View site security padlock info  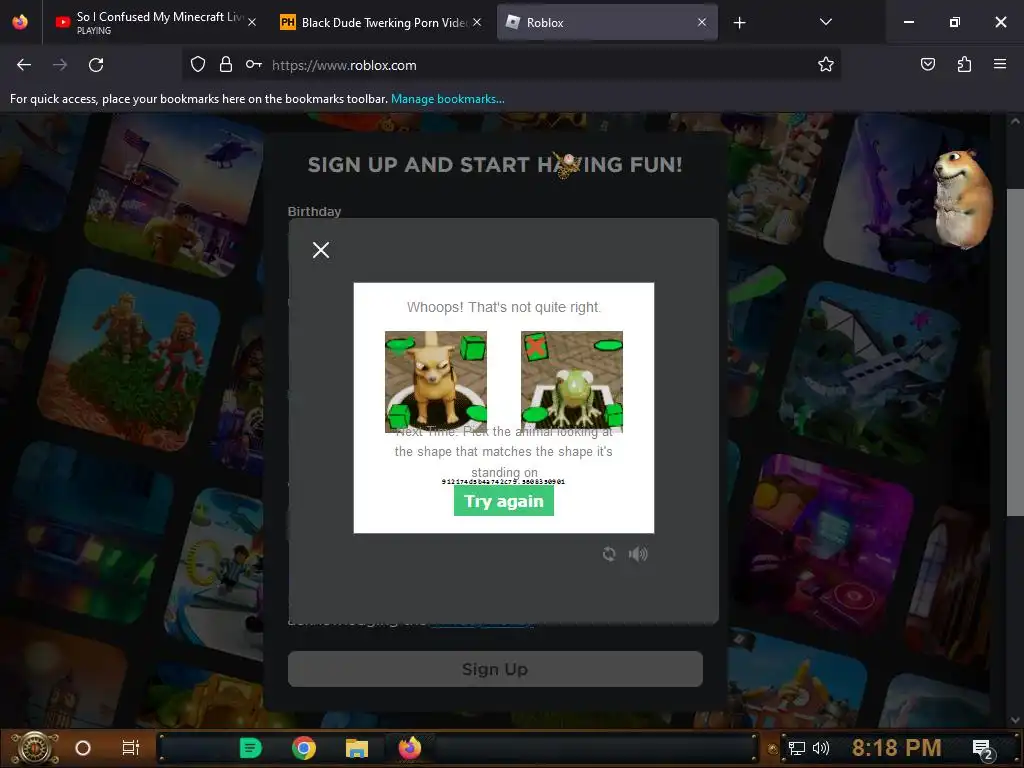point(226,65)
